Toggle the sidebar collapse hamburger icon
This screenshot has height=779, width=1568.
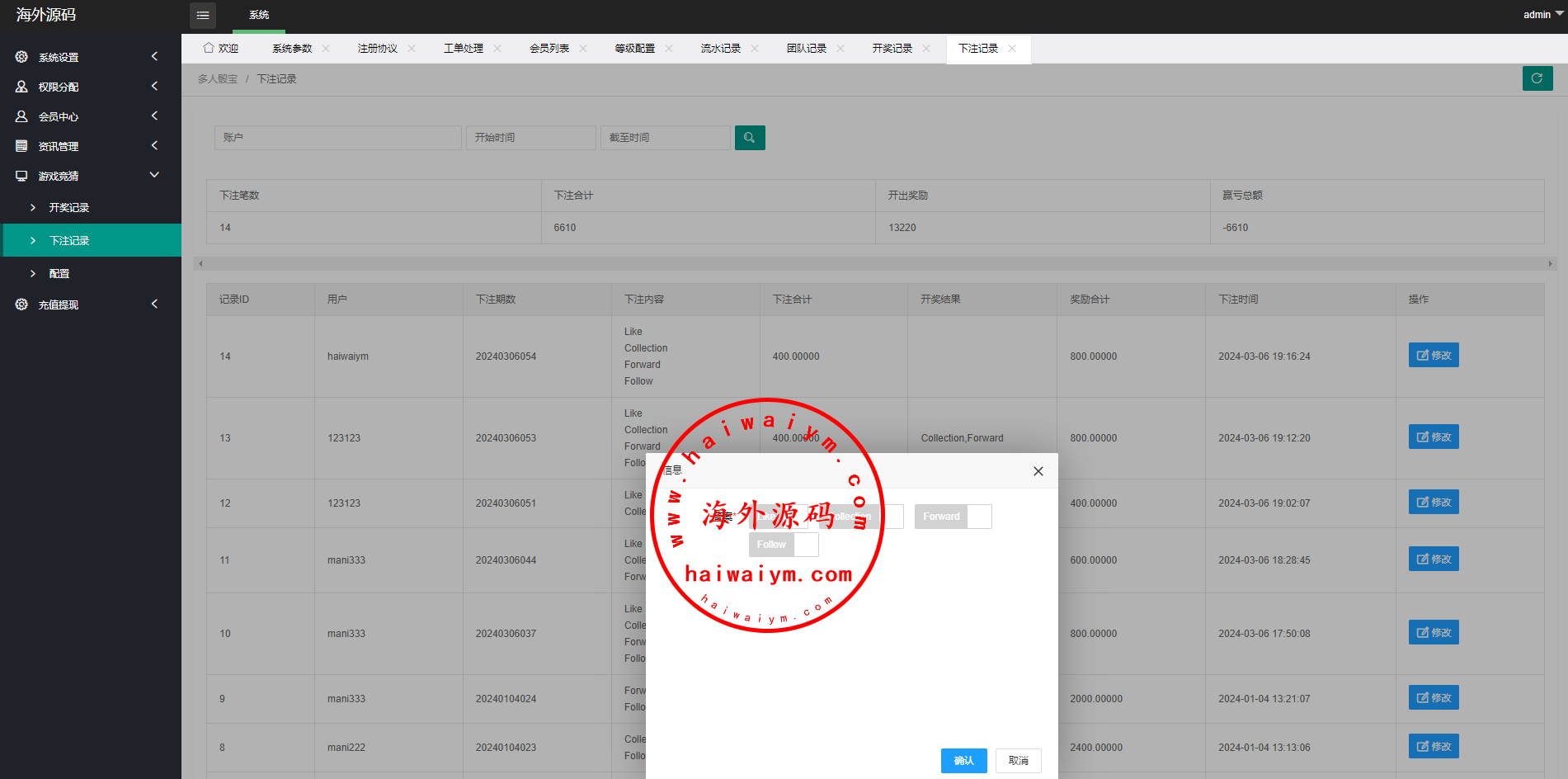click(x=203, y=15)
